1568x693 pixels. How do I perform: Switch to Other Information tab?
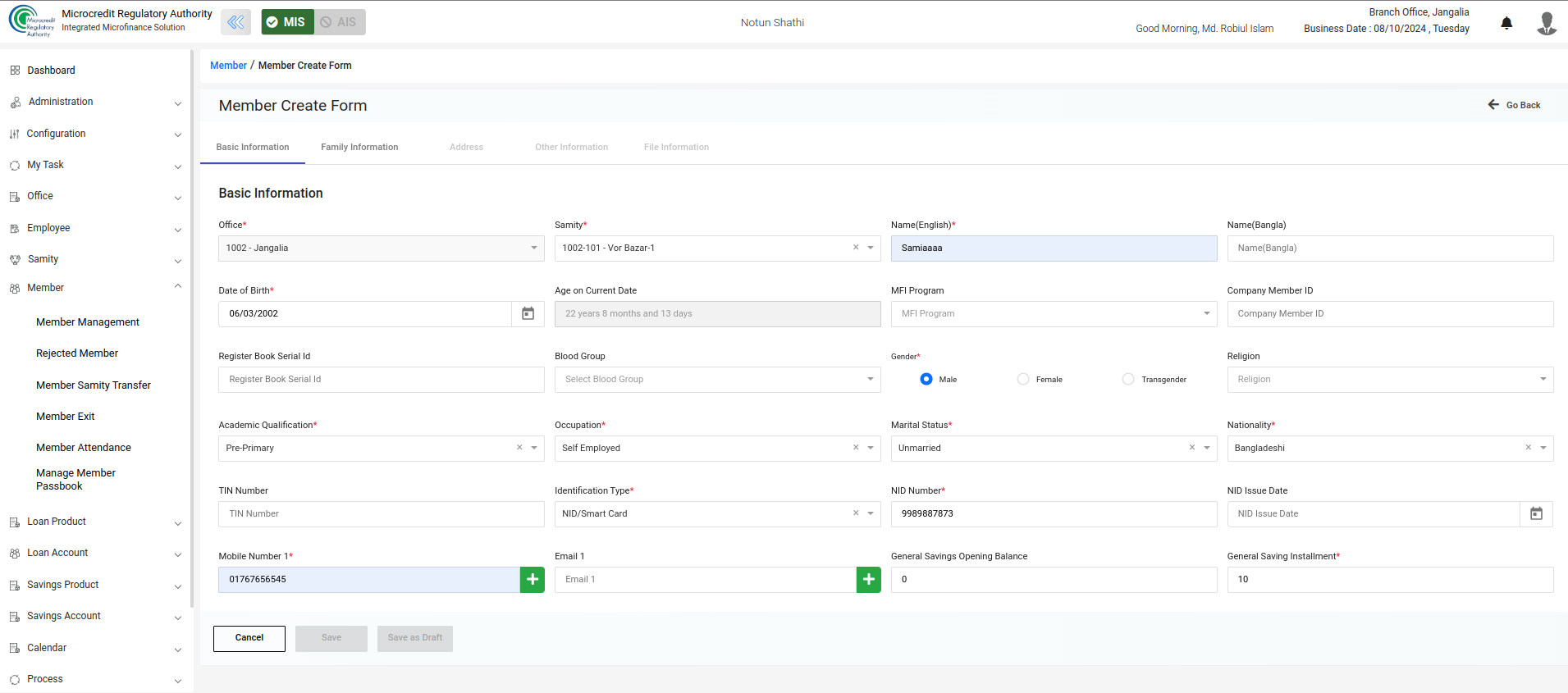572,148
